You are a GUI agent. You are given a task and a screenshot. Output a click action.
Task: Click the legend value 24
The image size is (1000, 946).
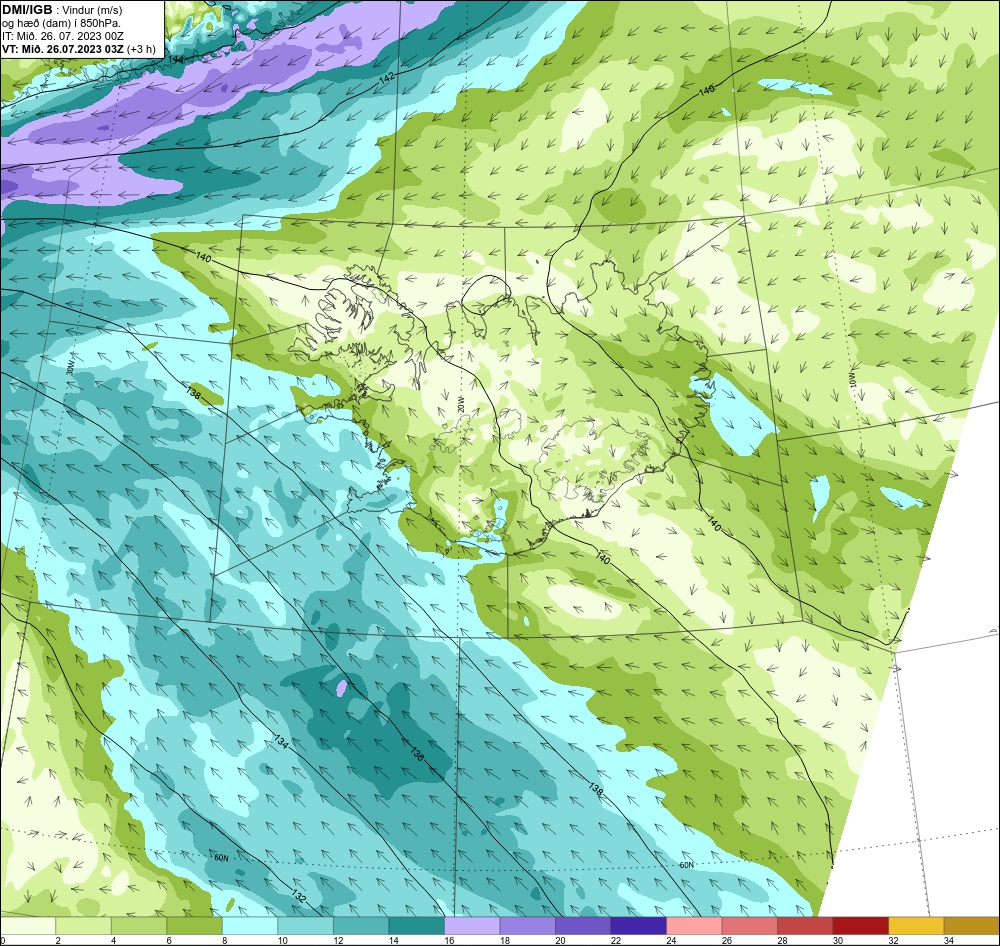(671, 940)
